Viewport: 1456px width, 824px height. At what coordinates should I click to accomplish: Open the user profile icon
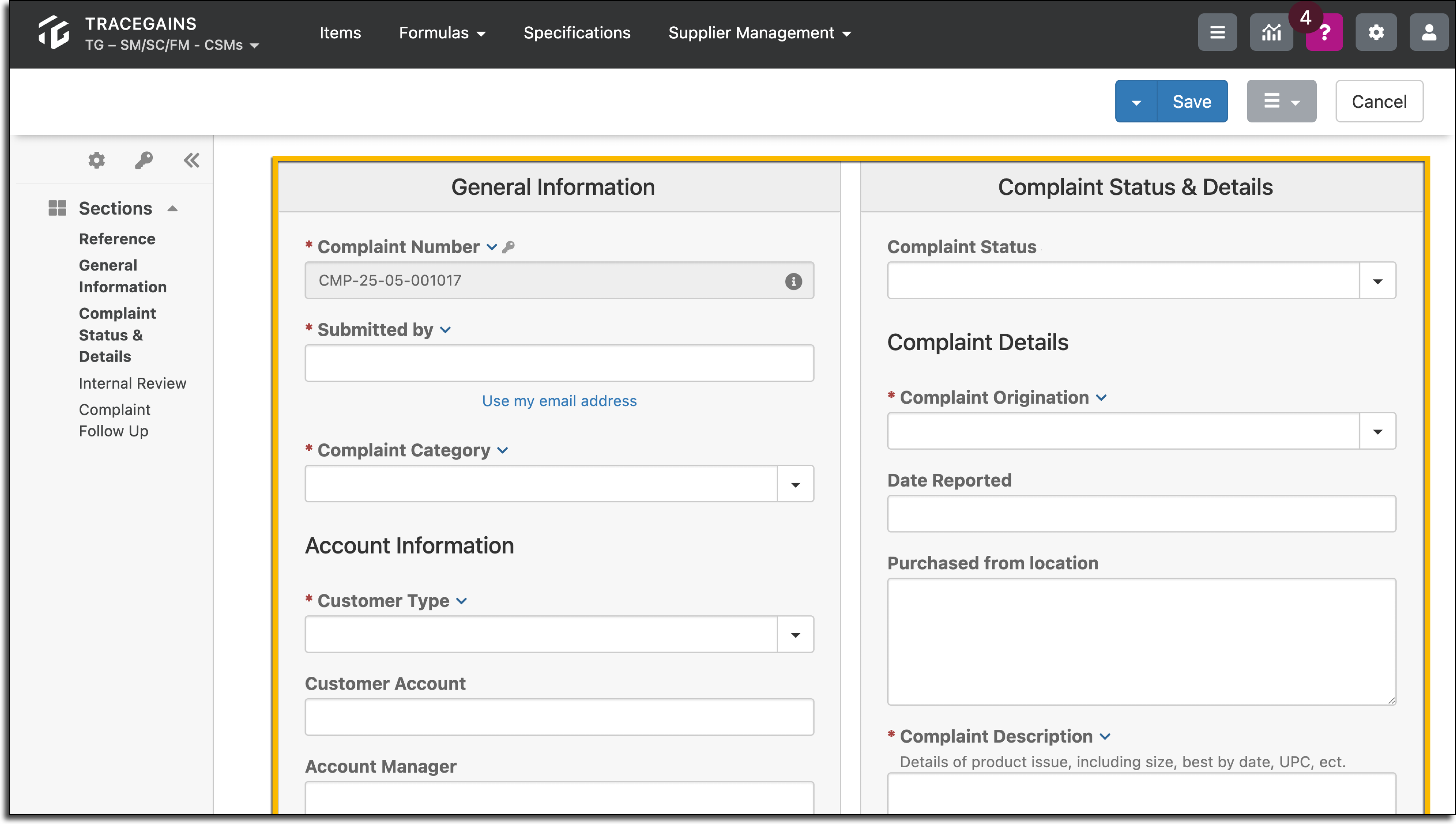click(x=1429, y=33)
